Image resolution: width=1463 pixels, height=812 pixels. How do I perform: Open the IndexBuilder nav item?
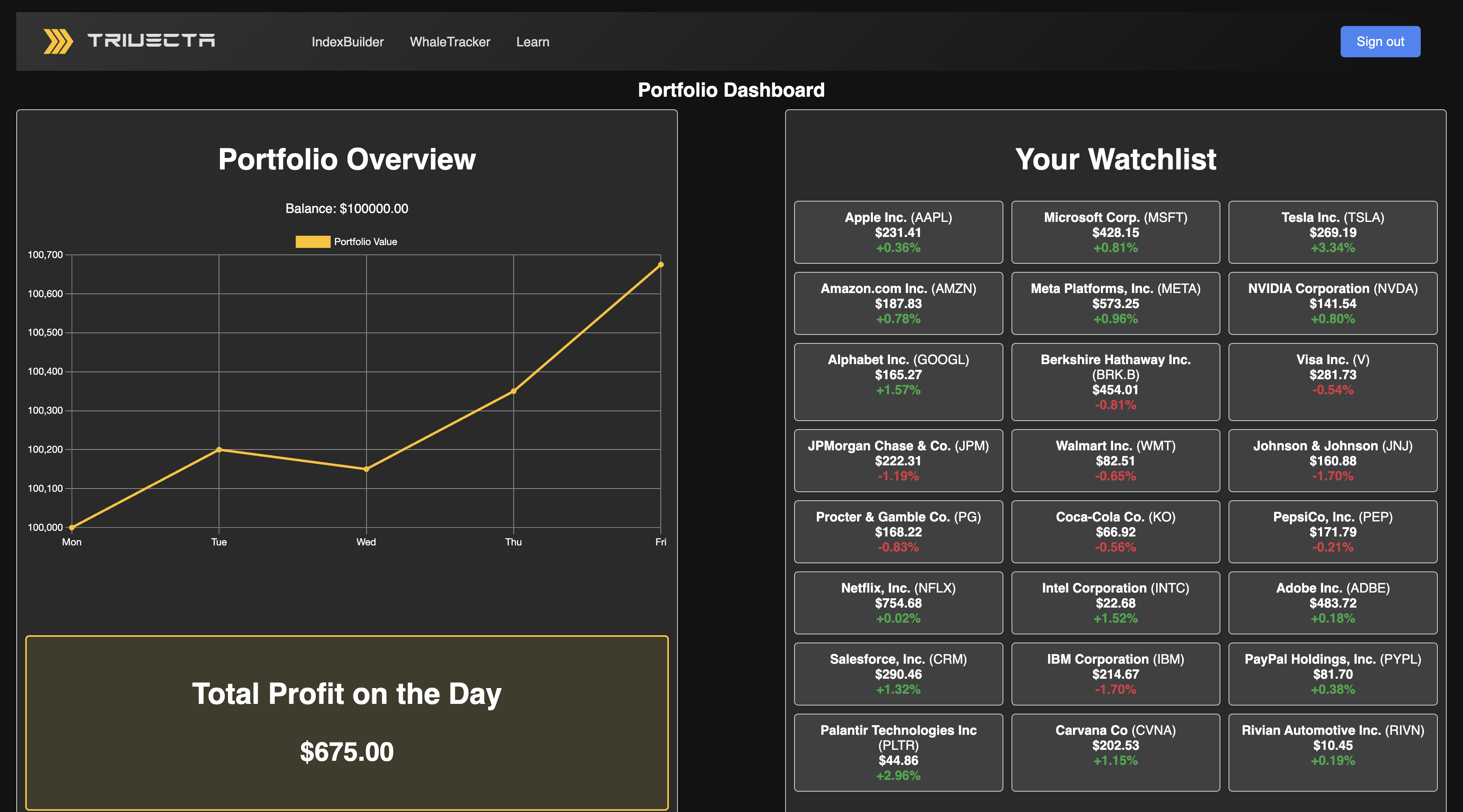click(x=347, y=42)
